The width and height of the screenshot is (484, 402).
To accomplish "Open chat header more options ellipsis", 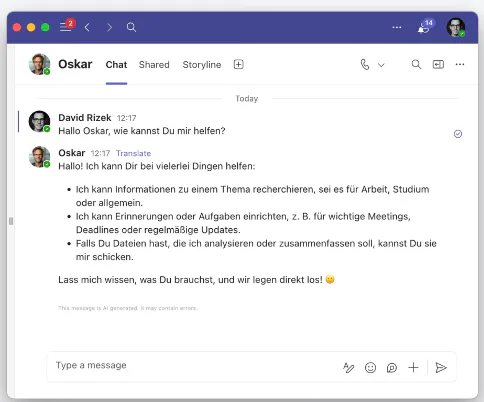I will coord(460,64).
